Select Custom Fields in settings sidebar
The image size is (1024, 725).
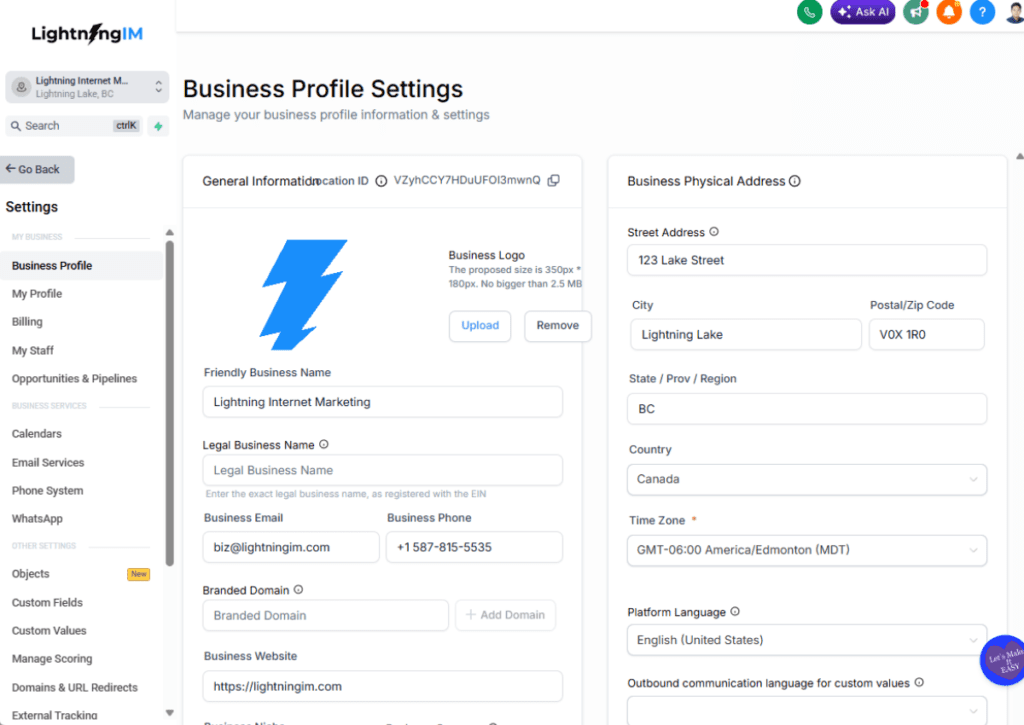(x=47, y=603)
